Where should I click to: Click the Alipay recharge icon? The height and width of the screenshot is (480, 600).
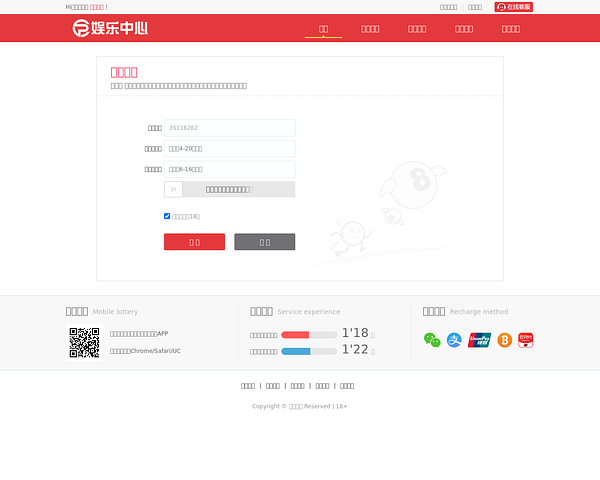[454, 340]
